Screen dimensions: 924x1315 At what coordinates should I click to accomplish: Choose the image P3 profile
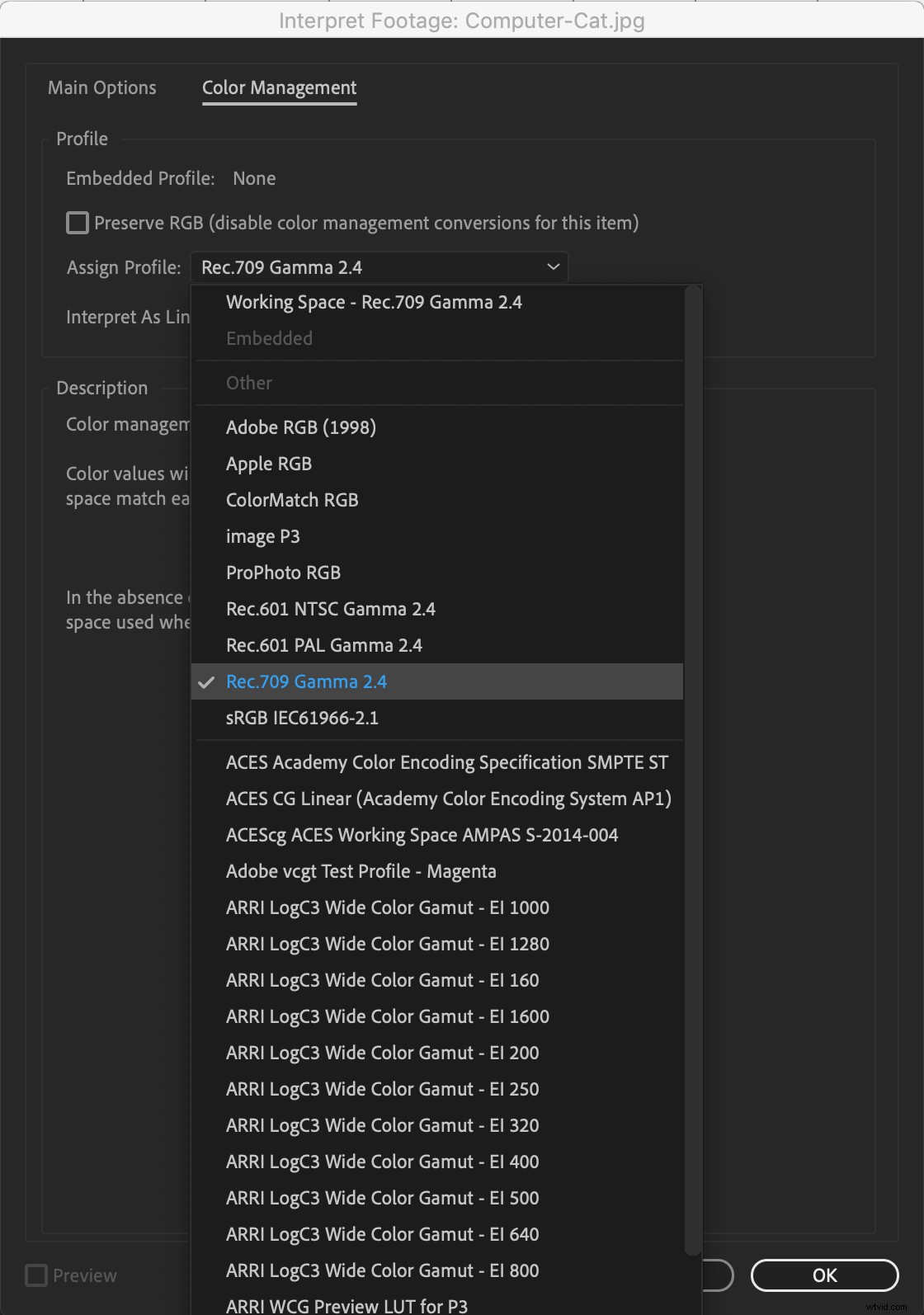[x=437, y=536]
